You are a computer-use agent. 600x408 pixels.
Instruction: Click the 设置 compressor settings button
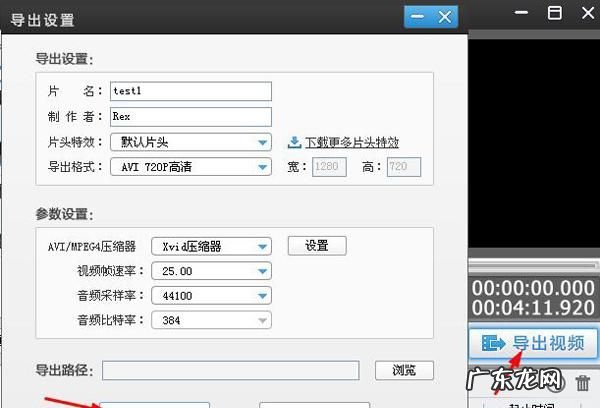316,245
